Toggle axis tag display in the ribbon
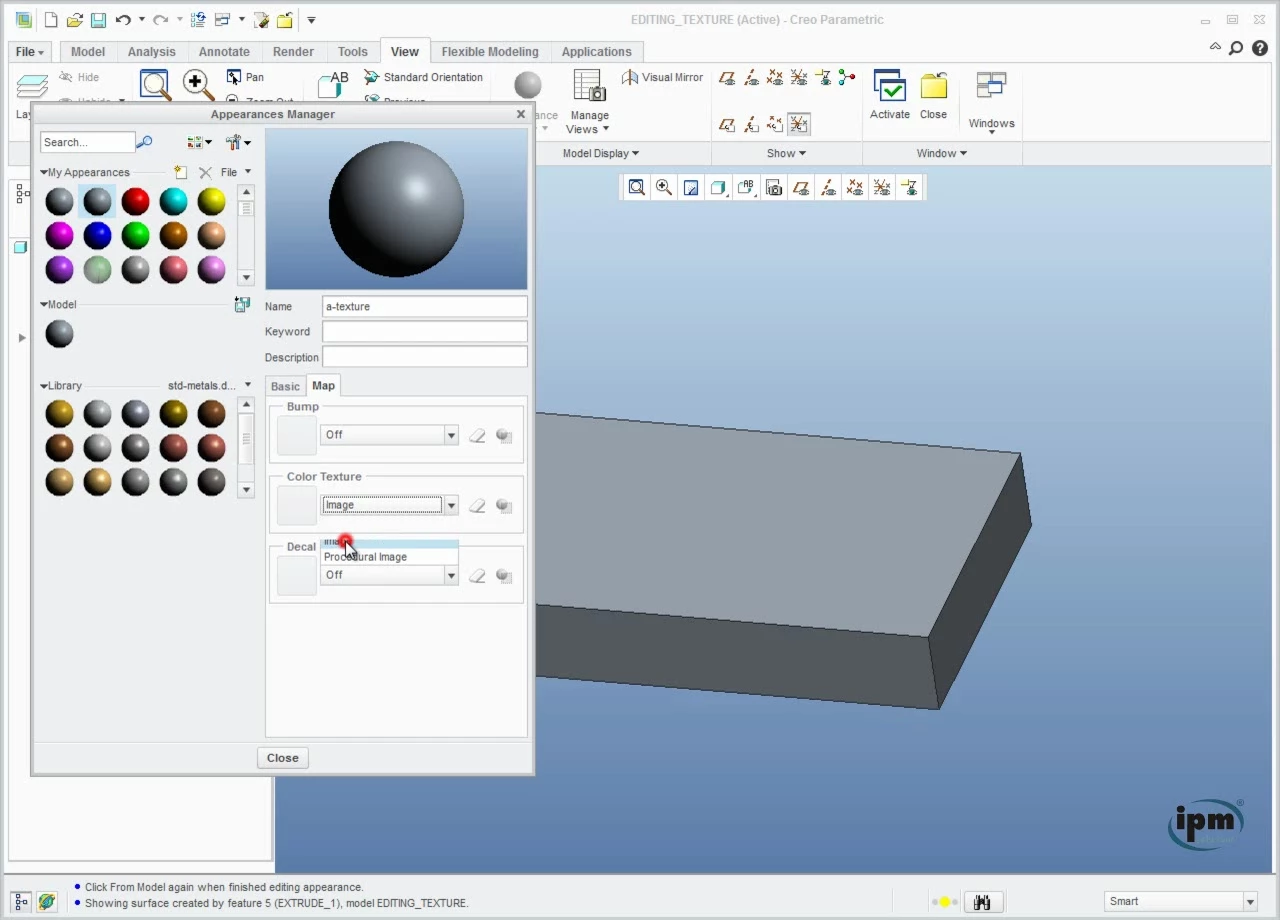This screenshot has height=920, width=1280. pos(751,124)
